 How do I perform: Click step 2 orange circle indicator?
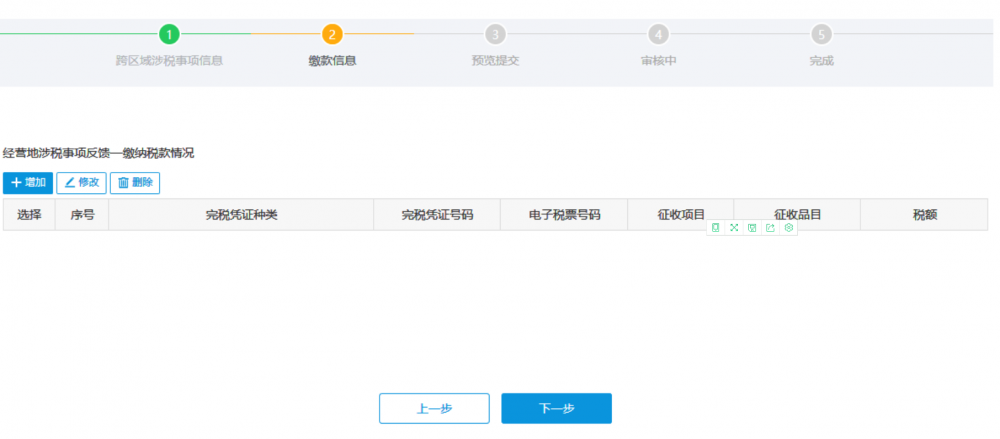[x=333, y=35]
